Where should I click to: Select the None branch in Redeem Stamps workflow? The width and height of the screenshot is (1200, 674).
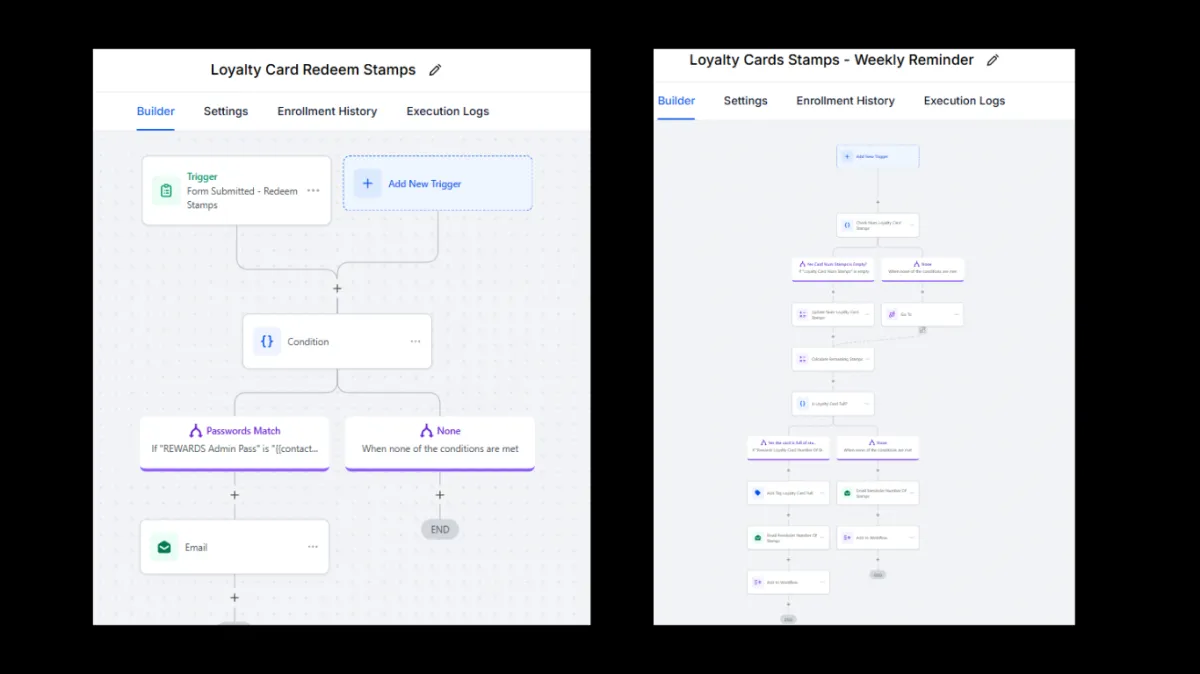(440, 442)
